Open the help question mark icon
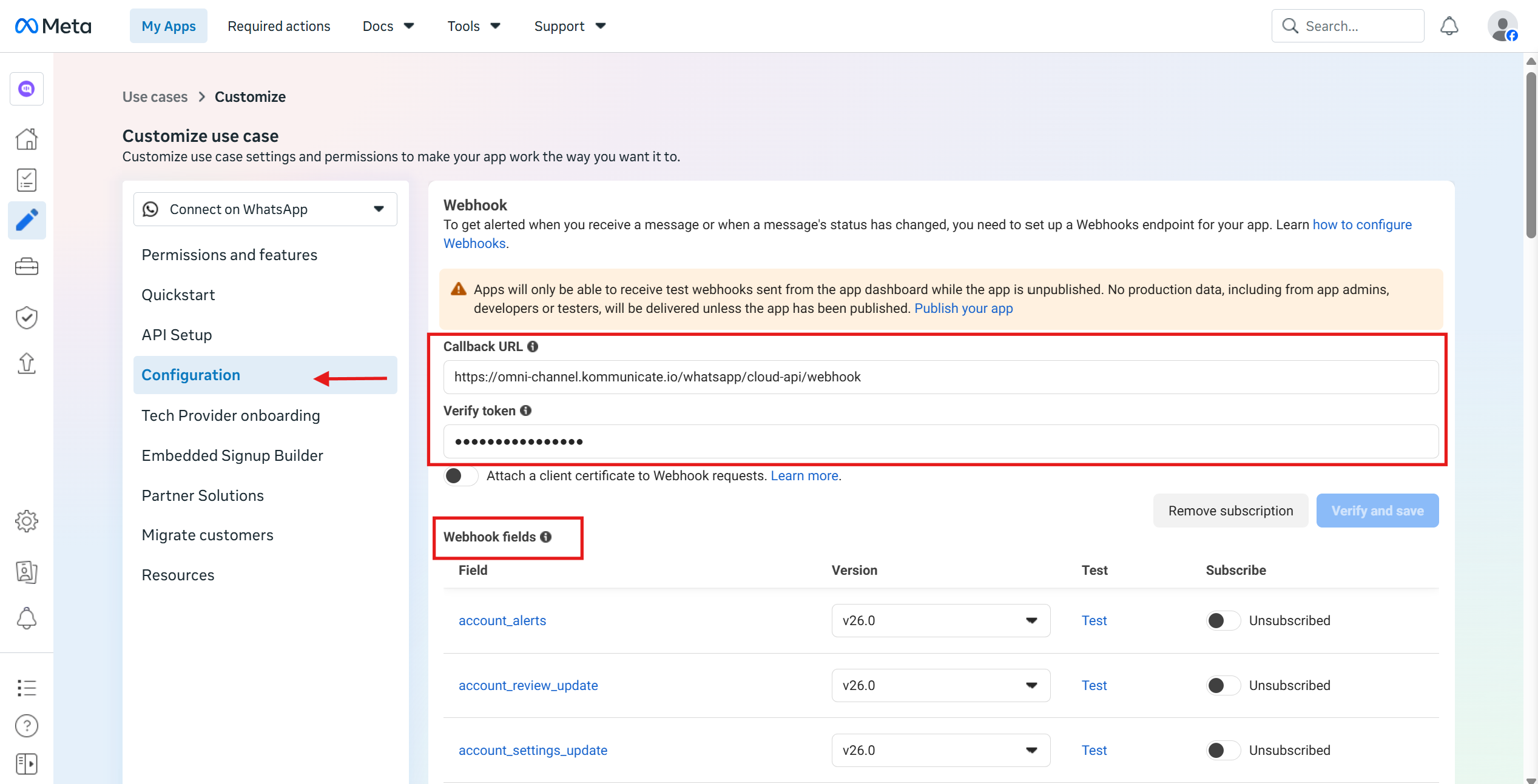Image resolution: width=1538 pixels, height=784 pixels. 27,726
